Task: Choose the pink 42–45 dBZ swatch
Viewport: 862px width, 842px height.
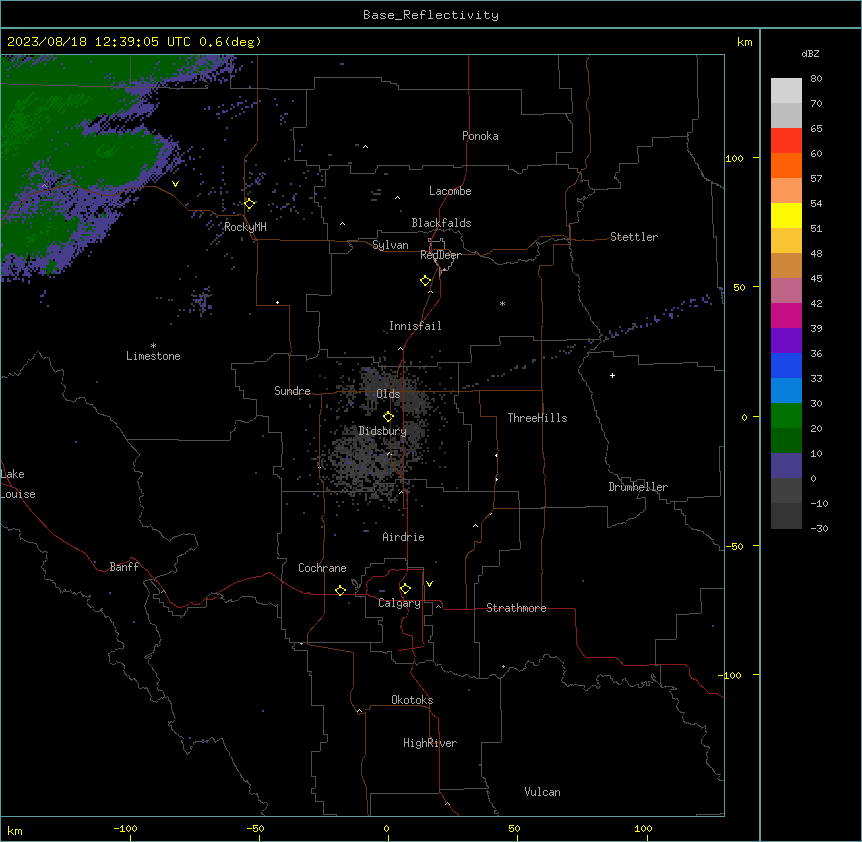Action: (x=786, y=291)
